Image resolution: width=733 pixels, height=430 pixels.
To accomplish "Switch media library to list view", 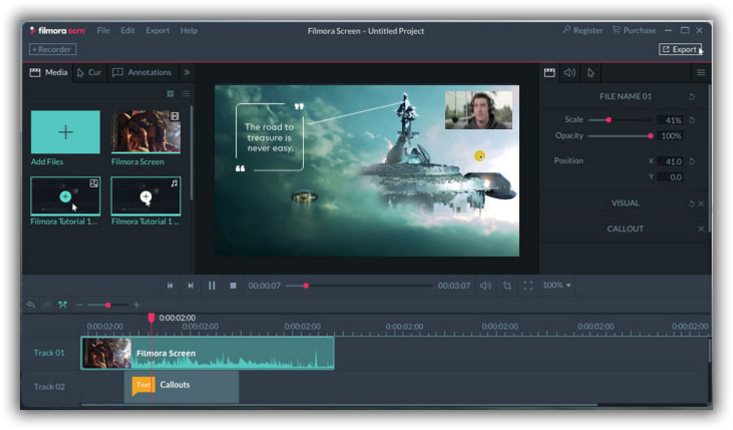I will click(x=186, y=94).
